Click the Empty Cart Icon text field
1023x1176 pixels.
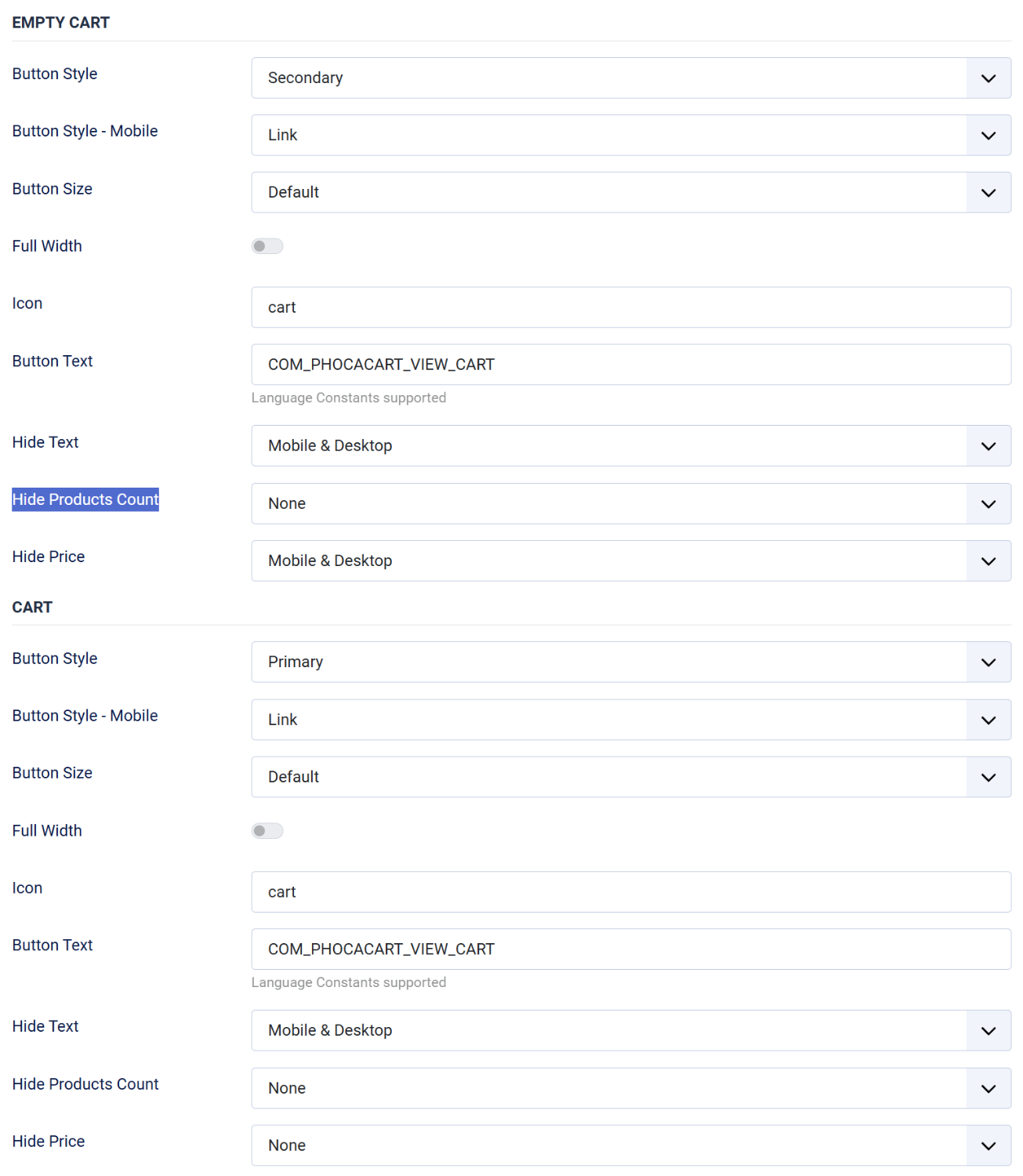coord(630,307)
